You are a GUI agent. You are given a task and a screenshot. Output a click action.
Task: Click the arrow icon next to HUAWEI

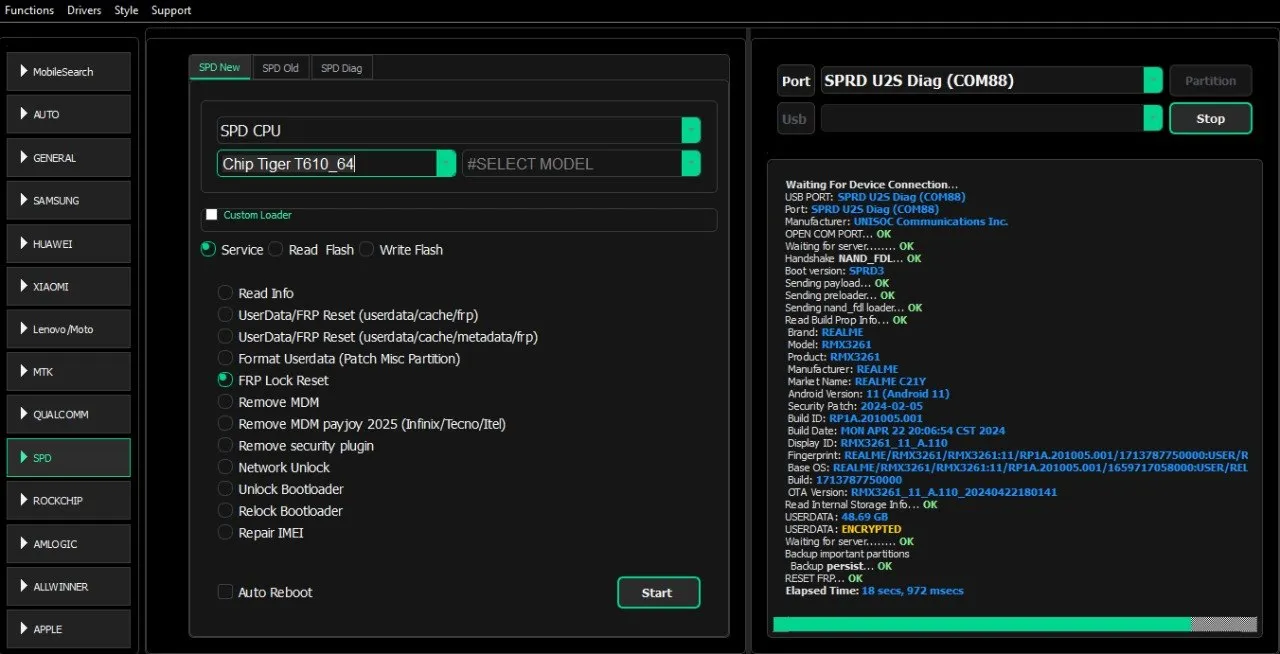[x=24, y=243]
